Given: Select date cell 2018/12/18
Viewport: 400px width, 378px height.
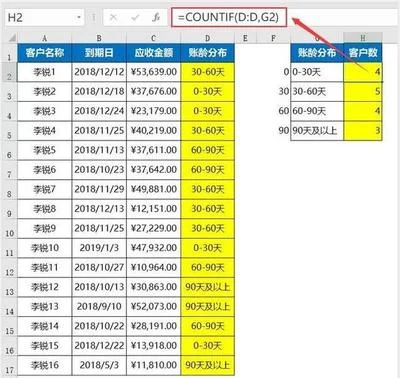Looking at the screenshot, I should coord(99,92).
